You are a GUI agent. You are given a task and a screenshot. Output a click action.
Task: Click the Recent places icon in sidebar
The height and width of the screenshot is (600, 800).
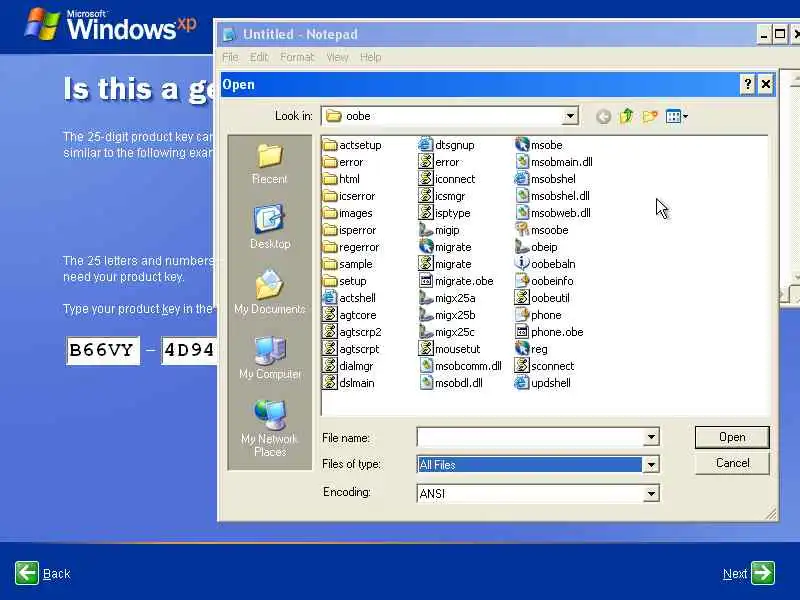click(x=269, y=163)
